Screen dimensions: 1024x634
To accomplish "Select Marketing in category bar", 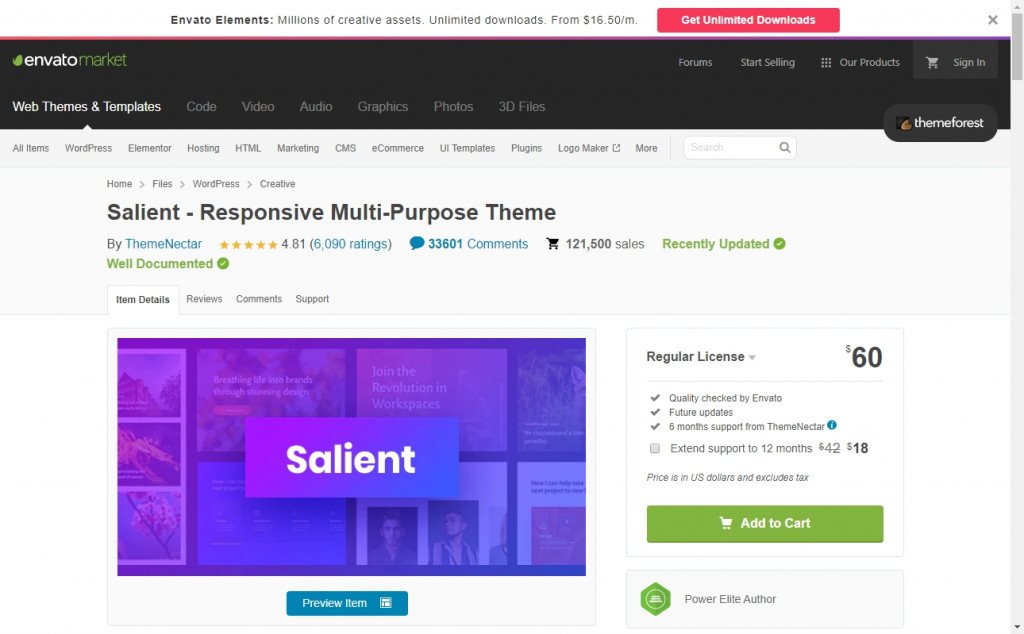I will pyautogui.click(x=298, y=148).
